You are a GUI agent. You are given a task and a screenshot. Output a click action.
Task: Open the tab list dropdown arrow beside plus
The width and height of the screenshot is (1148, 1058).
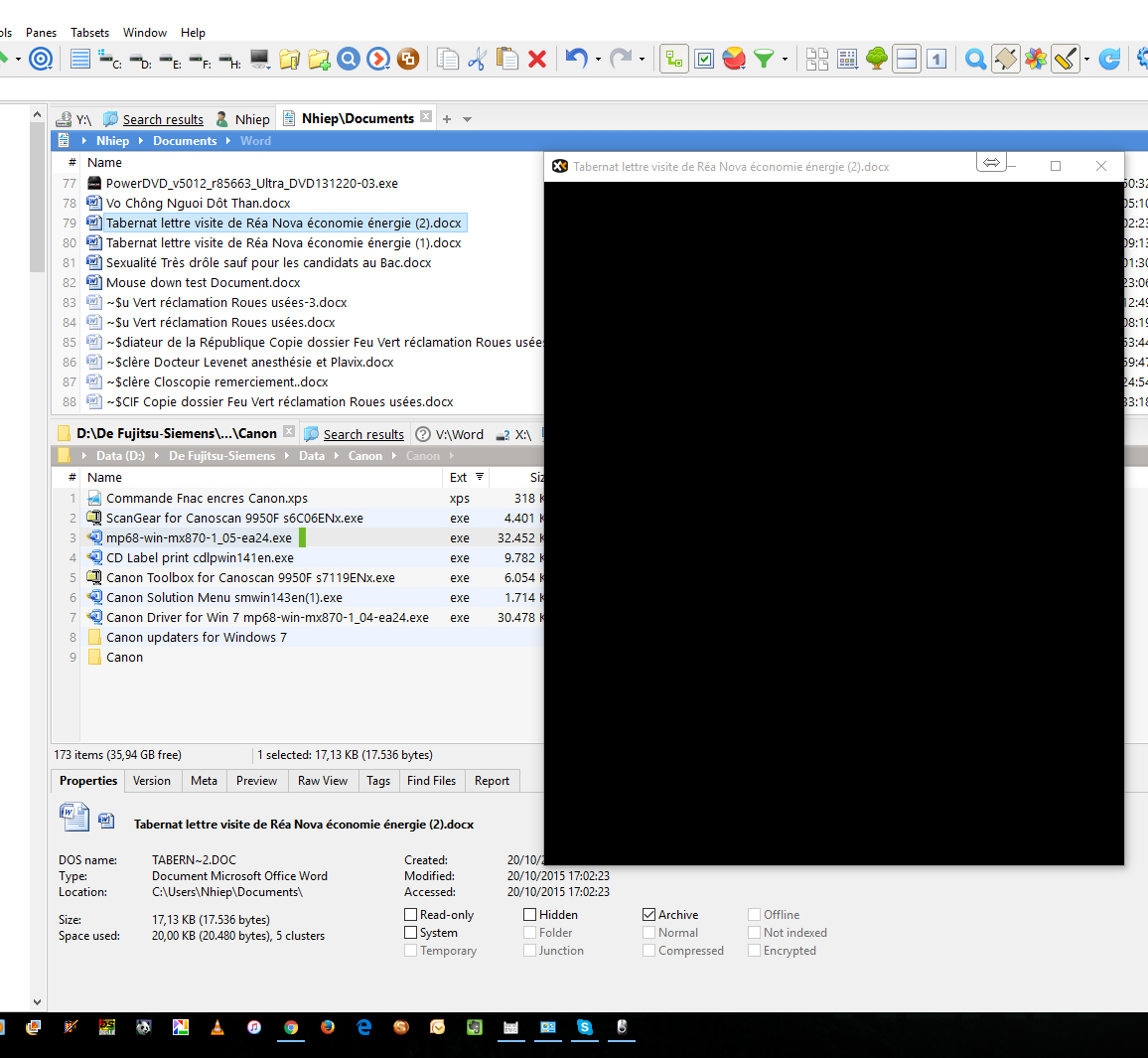(468, 119)
